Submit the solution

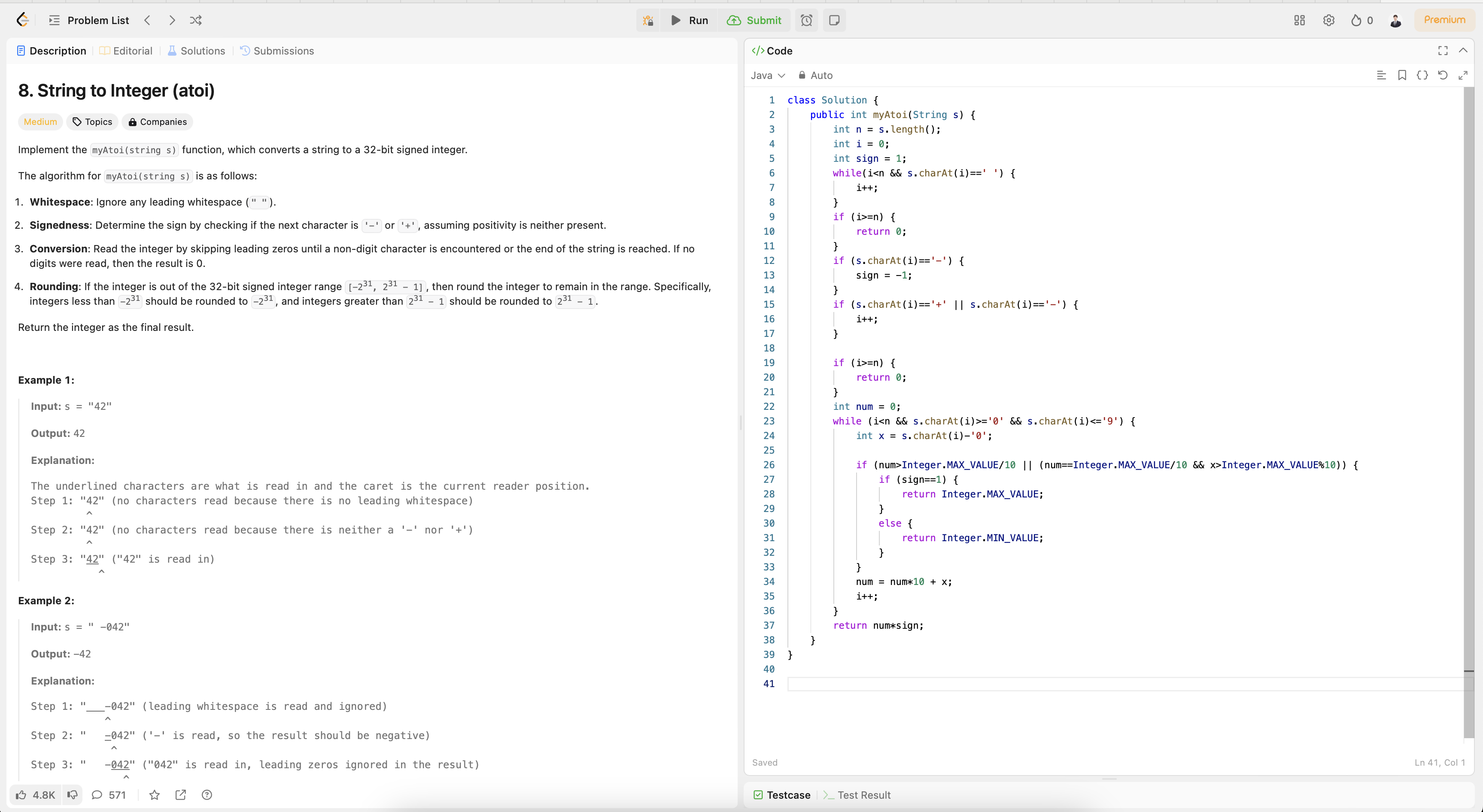[x=754, y=20]
